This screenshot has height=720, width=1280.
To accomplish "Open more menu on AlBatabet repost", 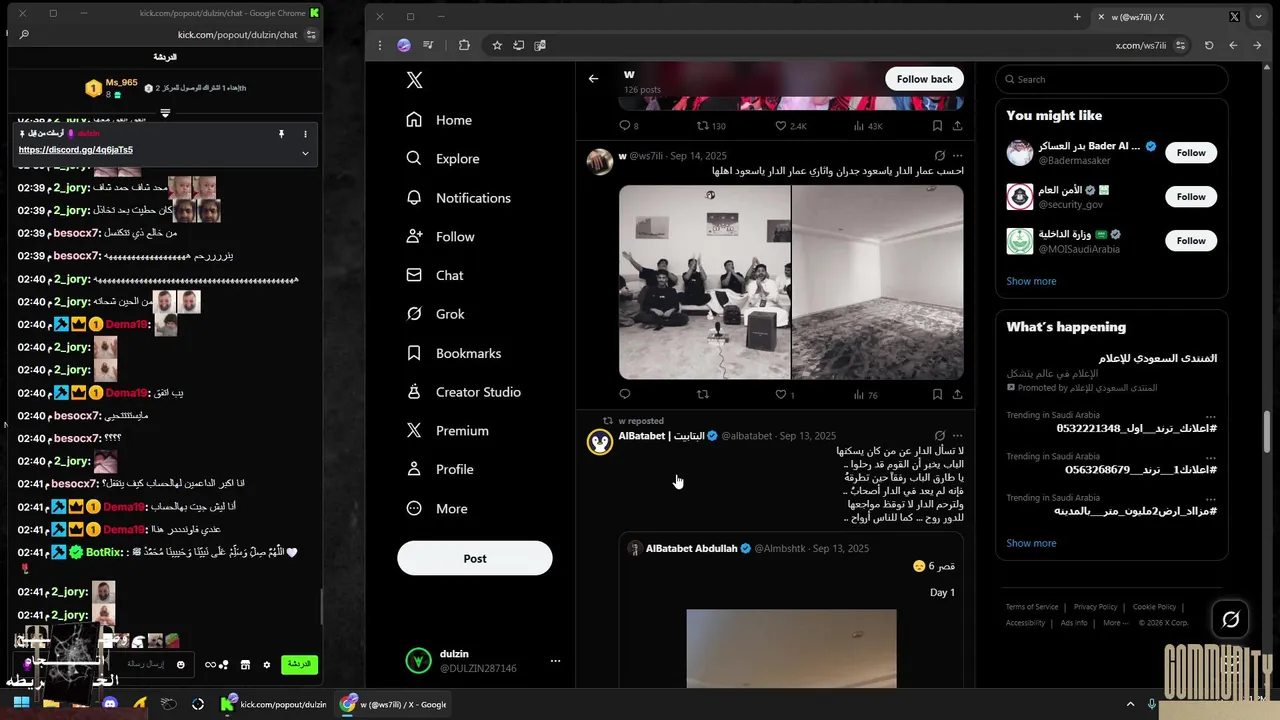I will pos(957,436).
